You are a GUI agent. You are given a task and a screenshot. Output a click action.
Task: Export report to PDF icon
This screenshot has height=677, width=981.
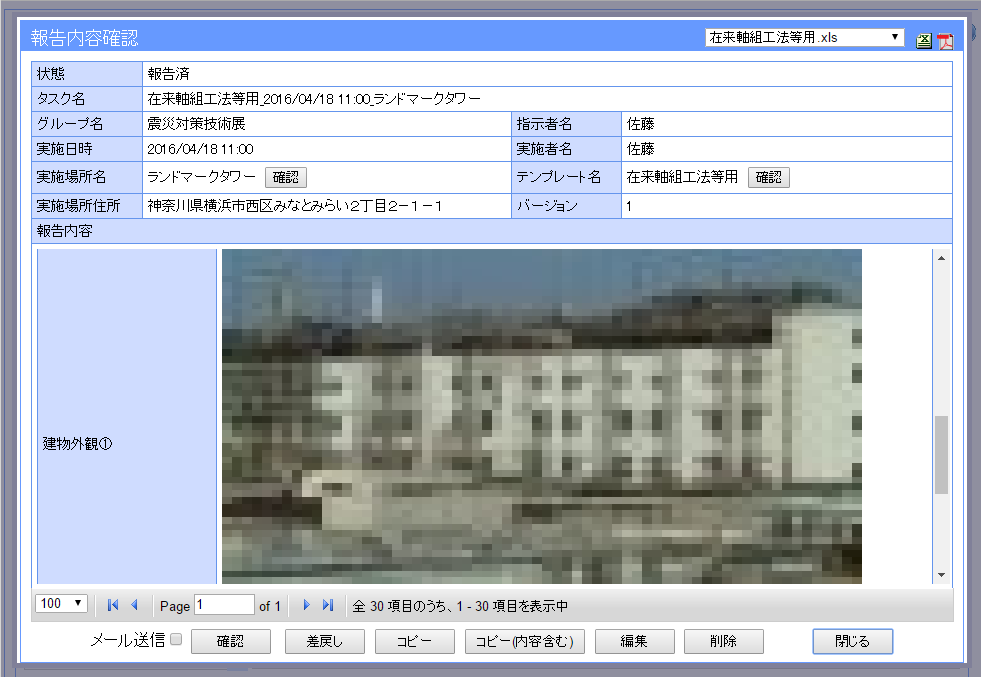(x=945, y=41)
